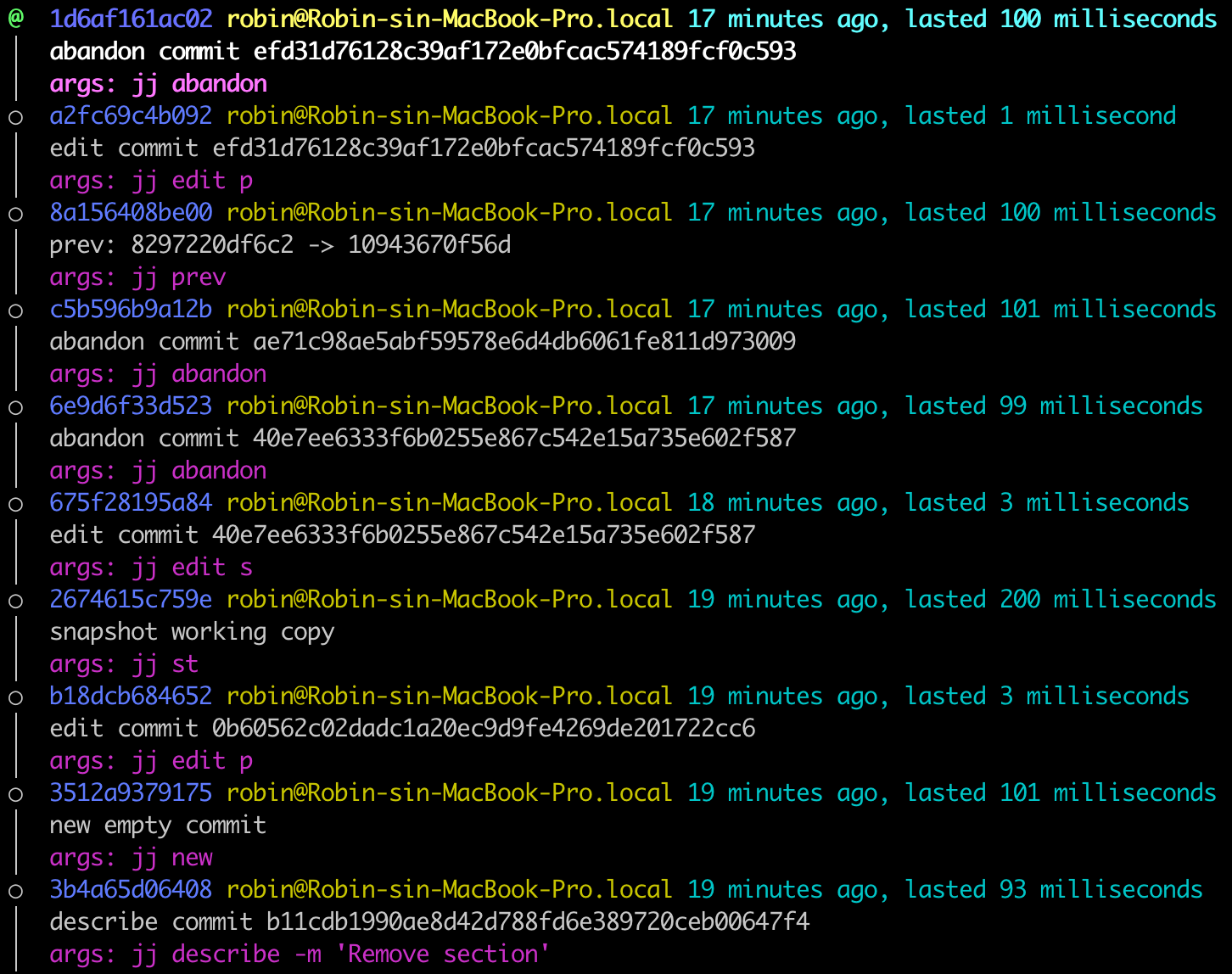Click the graph node beside operation b18dcb684652

coord(15,697)
